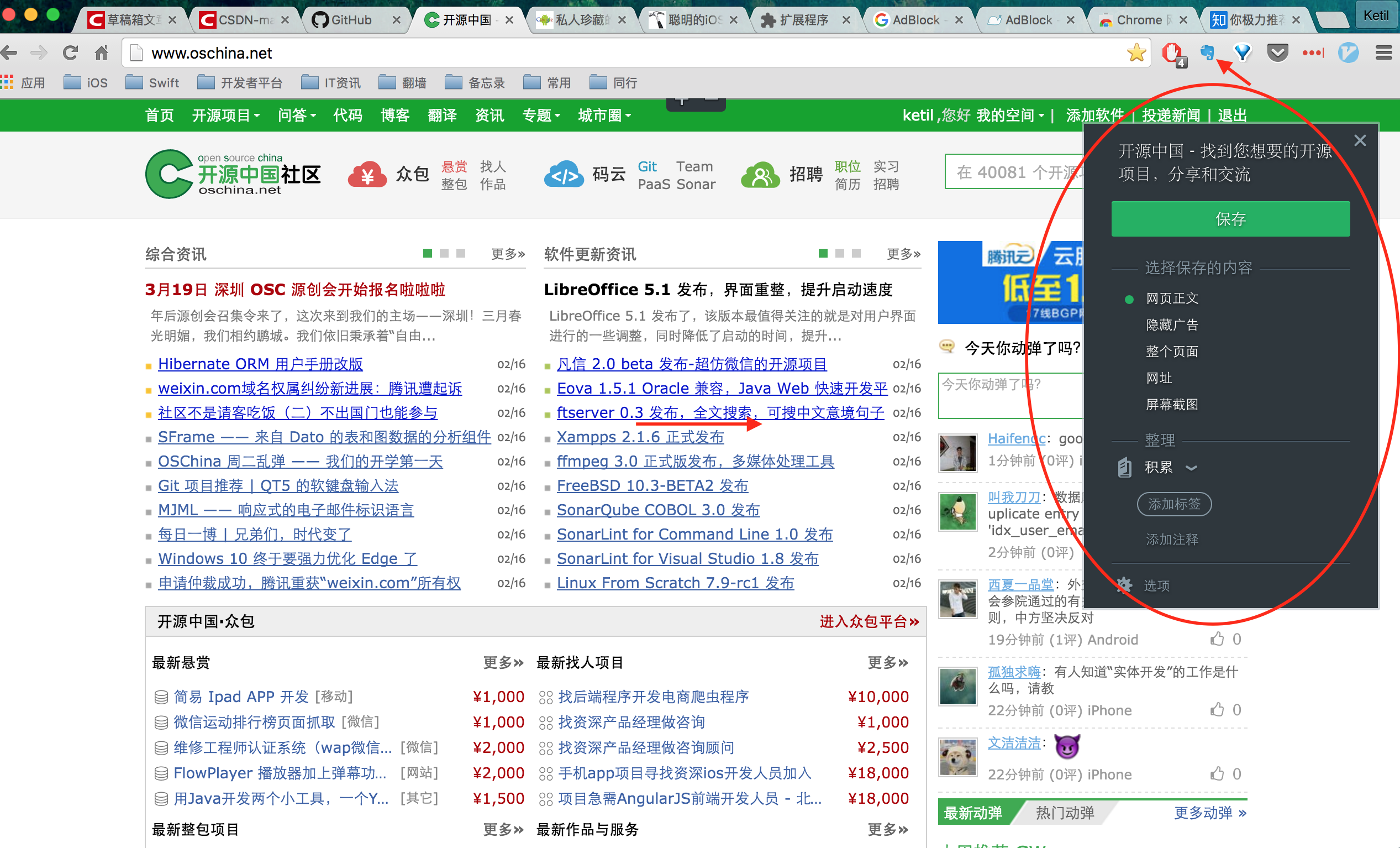Image resolution: width=1400 pixels, height=848 pixels.
Task: Click the notebook icon beside 积累
Action: [1125, 467]
